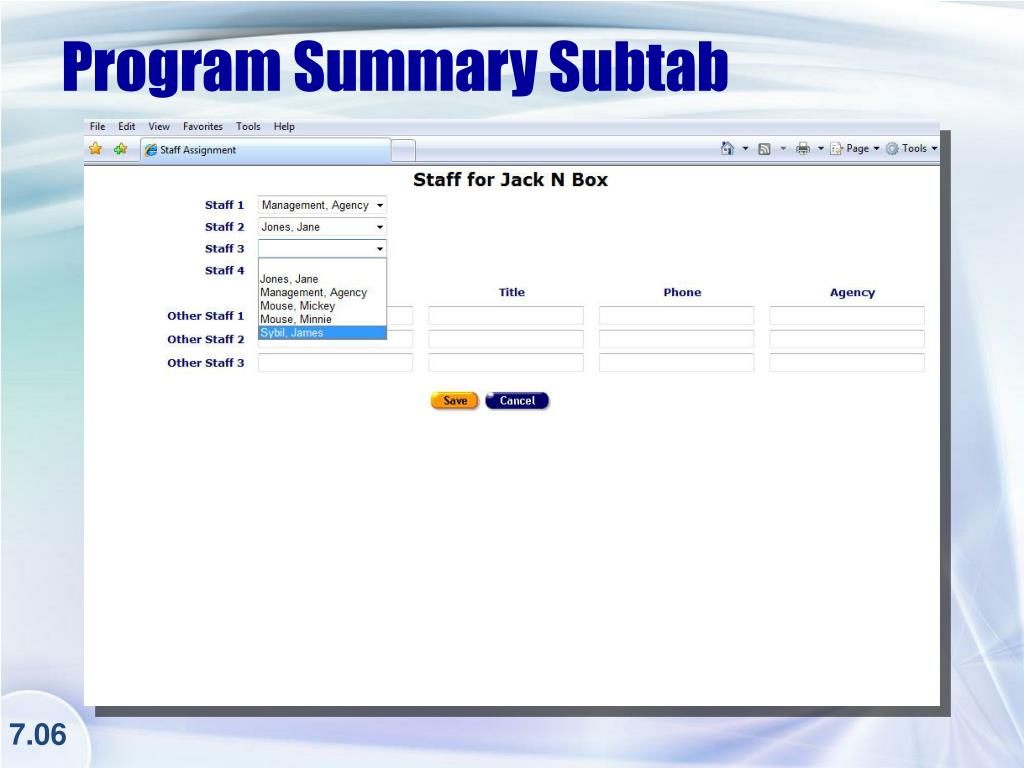
Task: Open the Favorites menu
Action: click(203, 127)
